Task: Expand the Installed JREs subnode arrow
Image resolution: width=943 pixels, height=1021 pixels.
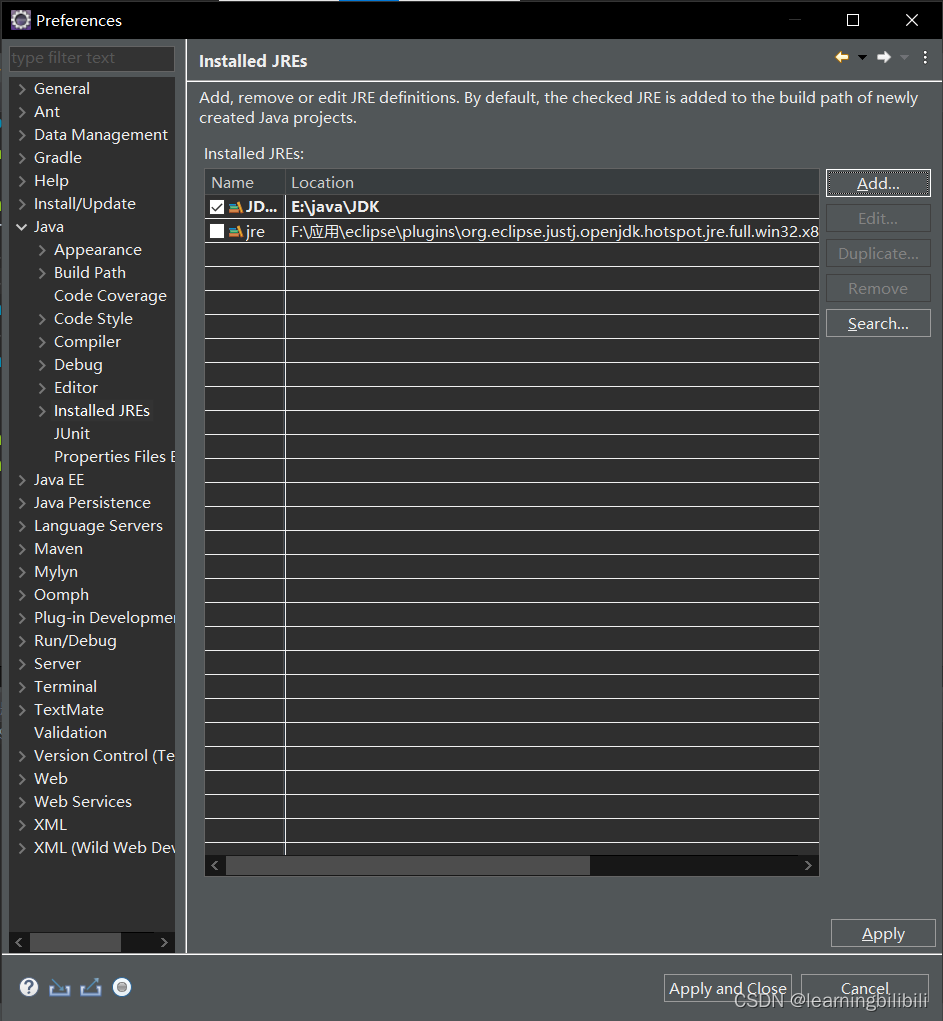Action: coord(42,411)
